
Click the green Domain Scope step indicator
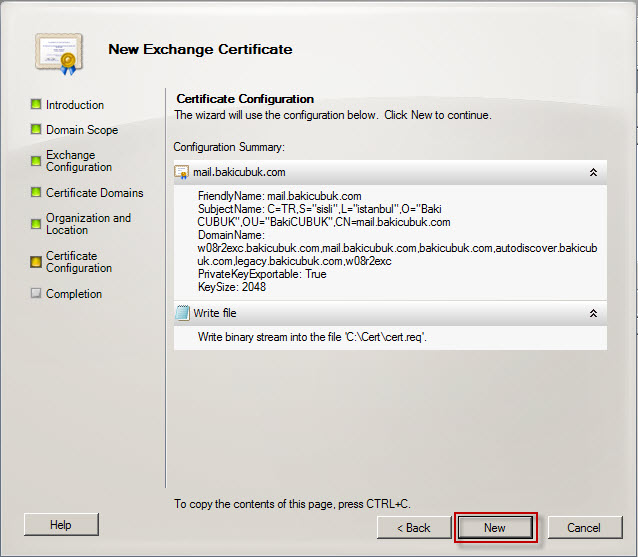pos(36,129)
